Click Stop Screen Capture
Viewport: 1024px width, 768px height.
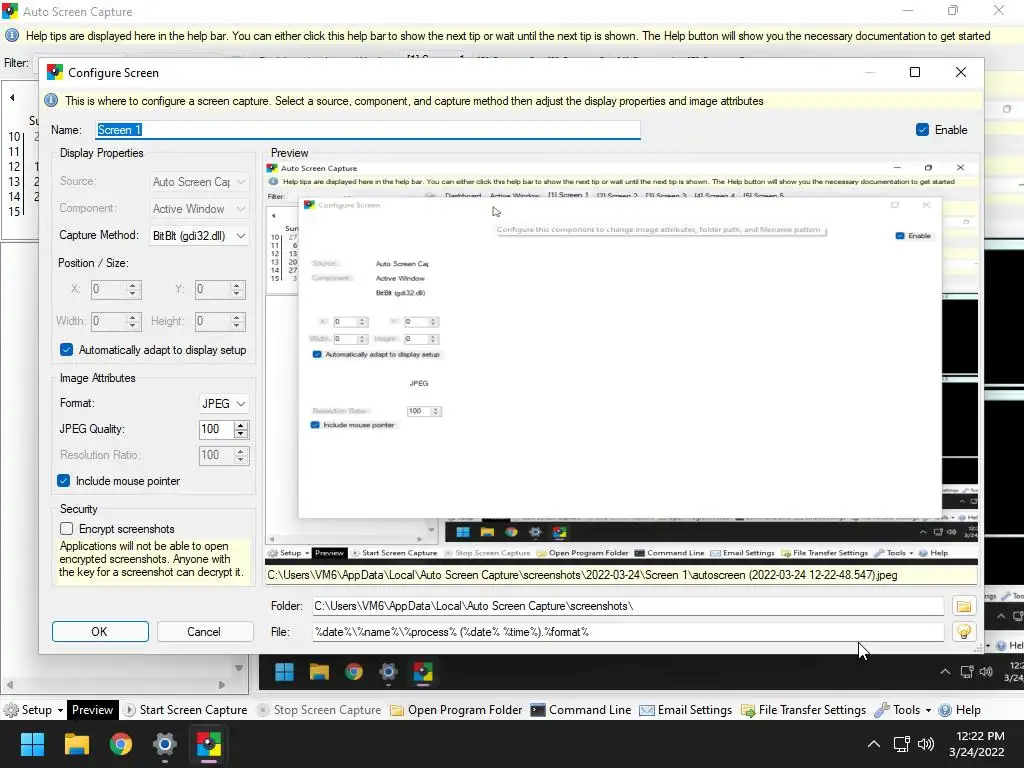pyautogui.click(x=319, y=710)
